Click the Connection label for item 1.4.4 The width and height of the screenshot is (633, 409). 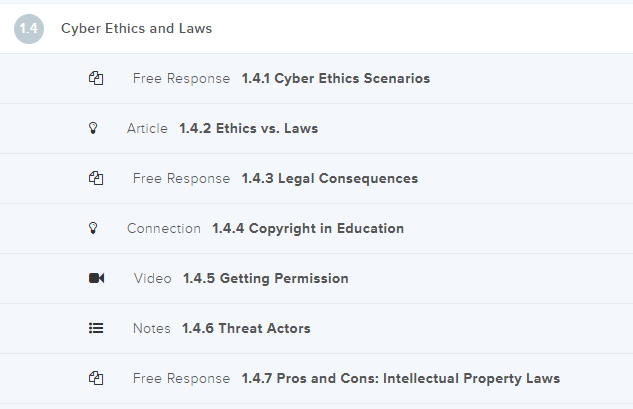click(x=163, y=228)
